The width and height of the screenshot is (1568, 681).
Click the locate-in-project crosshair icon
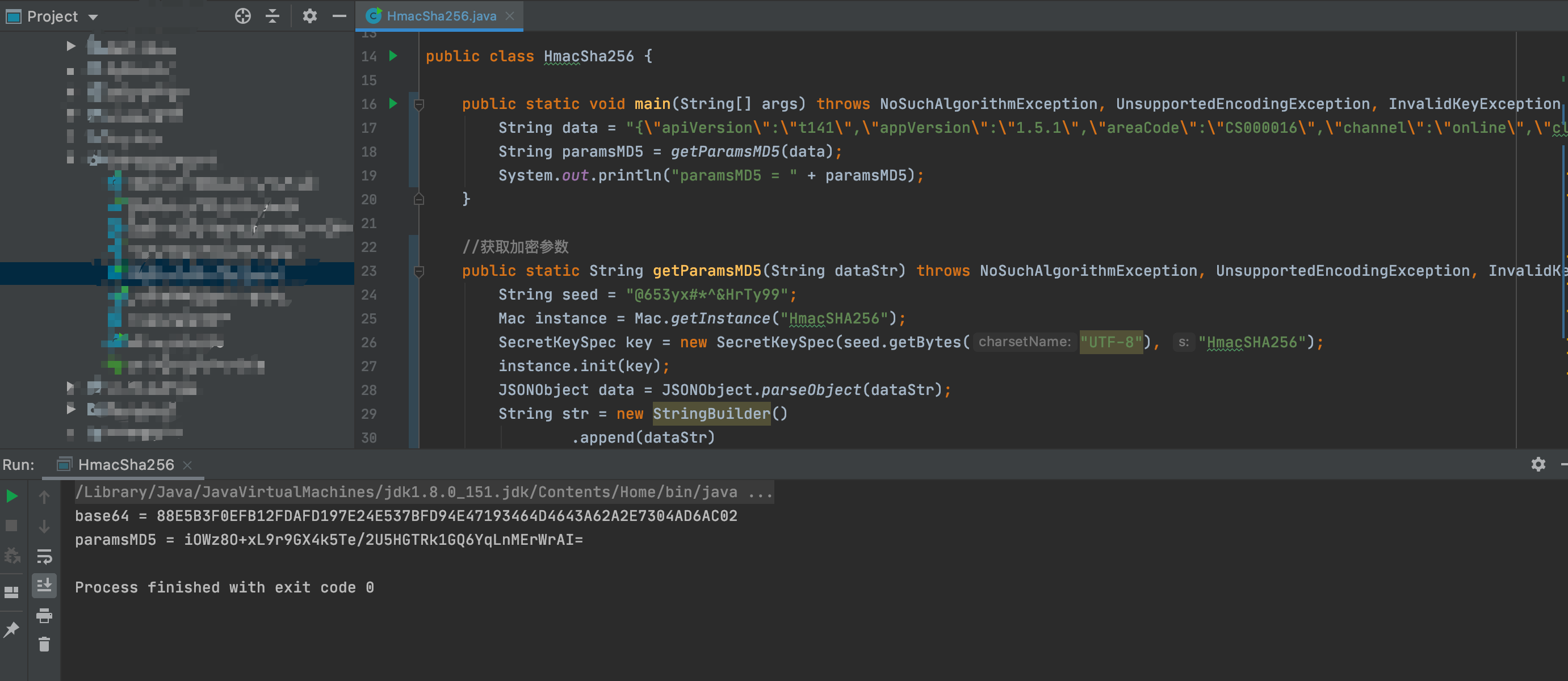click(242, 16)
